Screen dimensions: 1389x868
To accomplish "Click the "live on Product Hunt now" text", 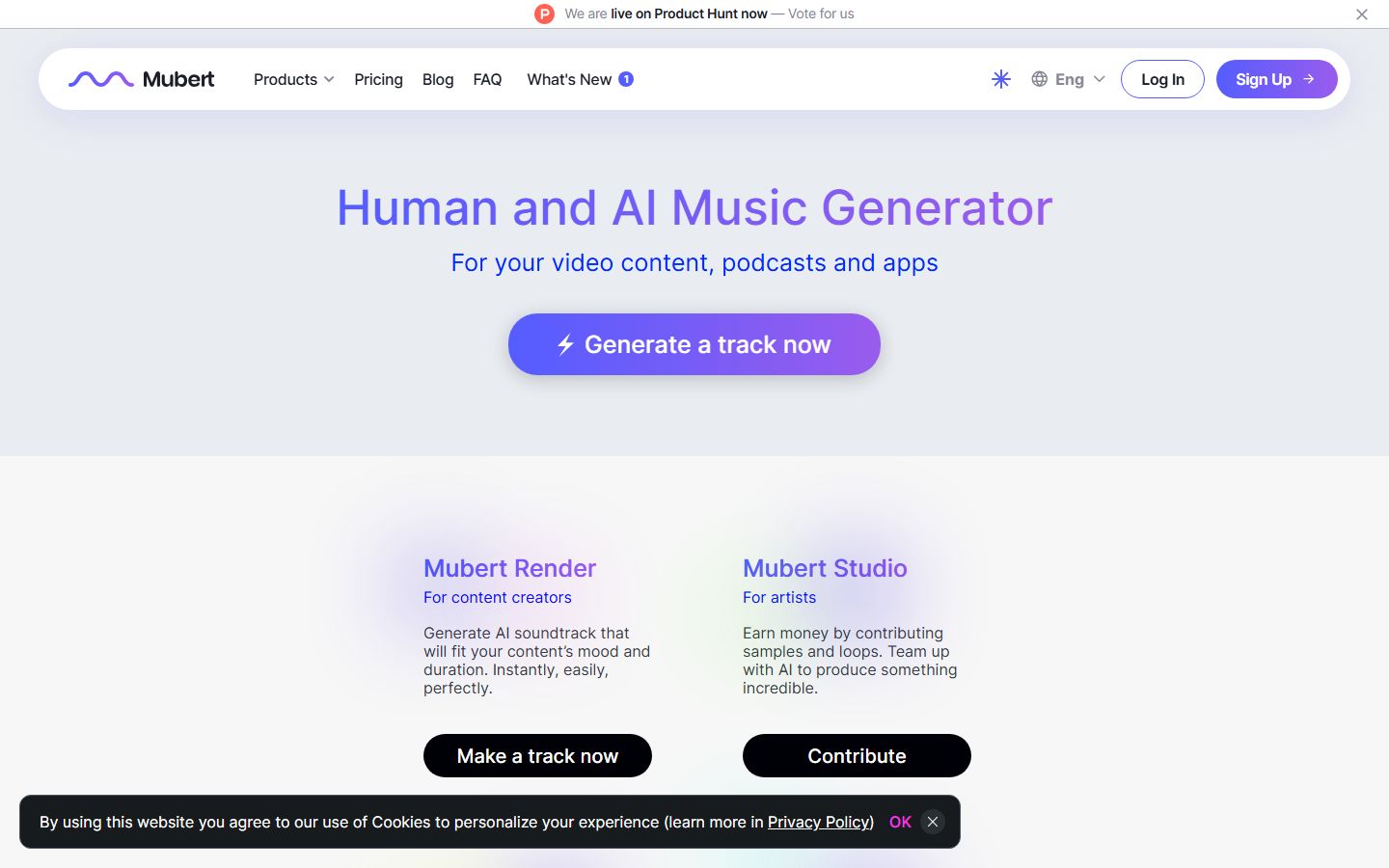I will (689, 14).
